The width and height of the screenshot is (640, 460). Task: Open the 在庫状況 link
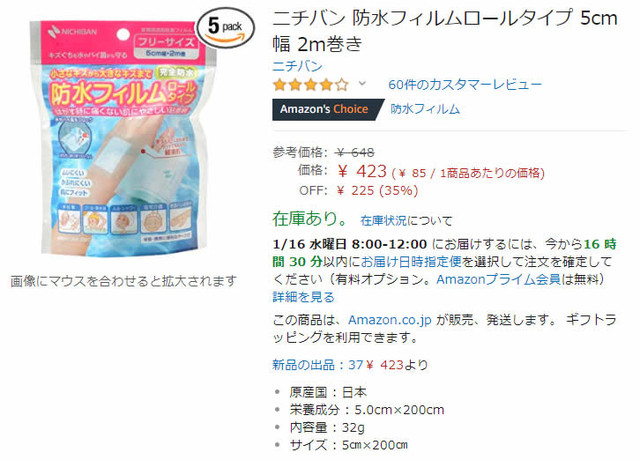384,221
